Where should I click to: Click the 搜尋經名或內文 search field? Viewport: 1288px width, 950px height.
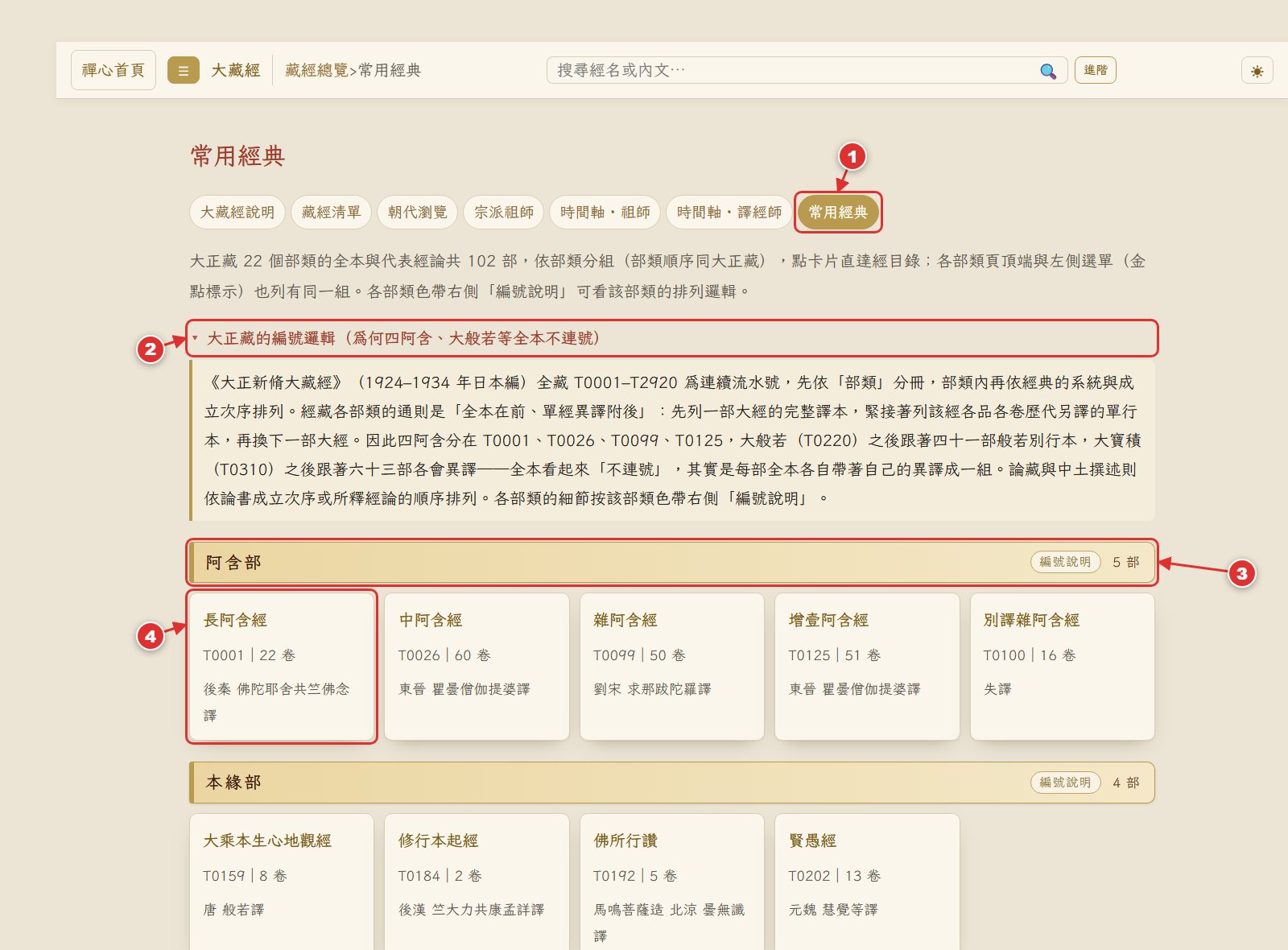[807, 70]
